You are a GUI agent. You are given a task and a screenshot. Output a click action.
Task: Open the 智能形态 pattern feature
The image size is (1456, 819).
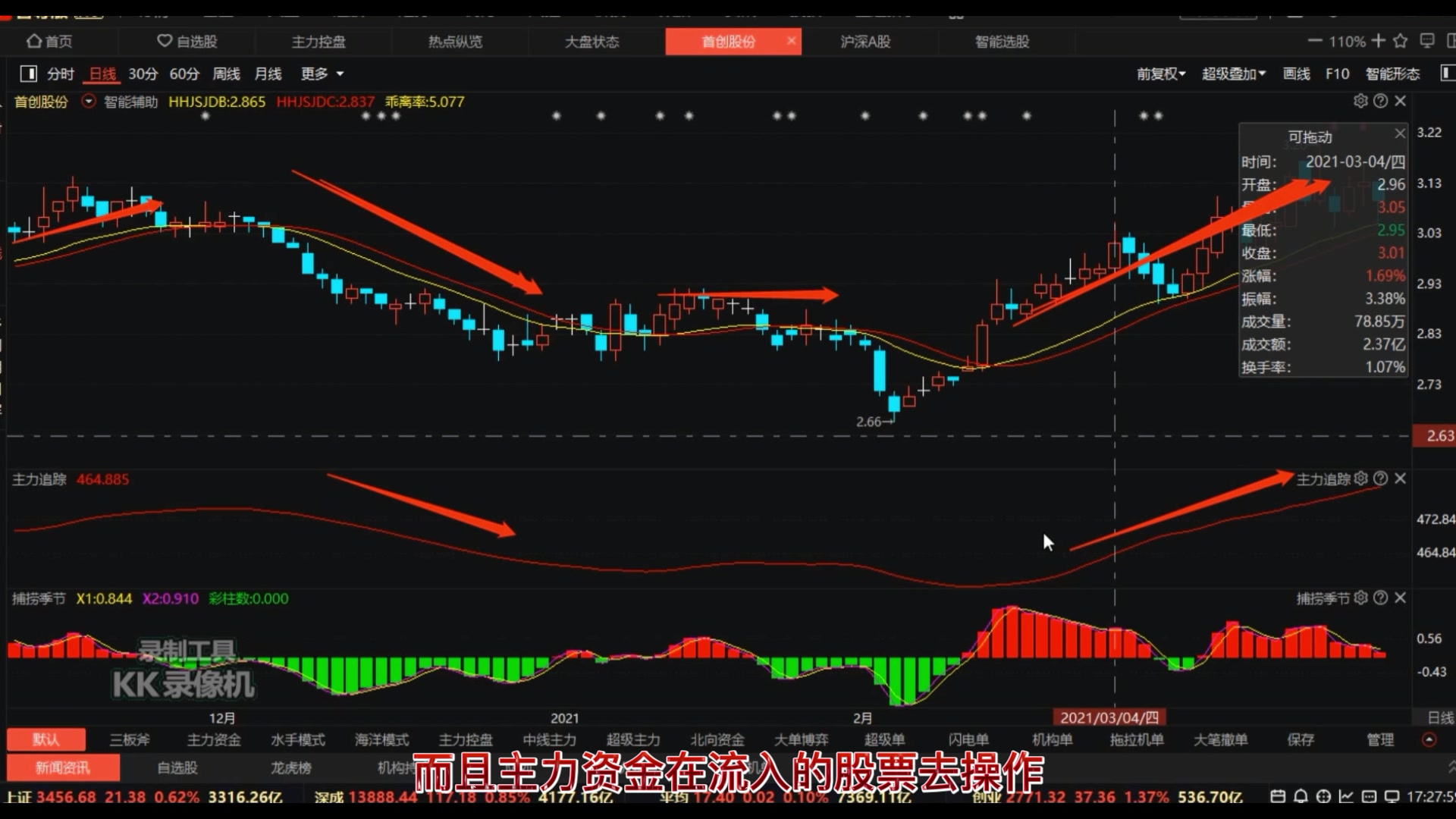click(x=1392, y=74)
